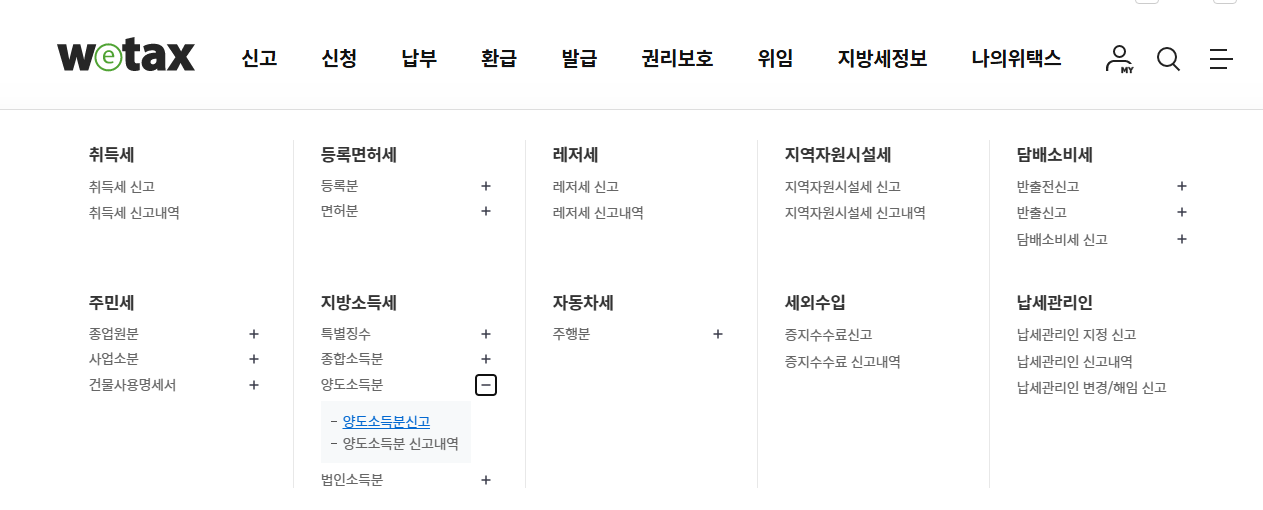Expand the 반출전신고 plus icon

coord(1182,186)
